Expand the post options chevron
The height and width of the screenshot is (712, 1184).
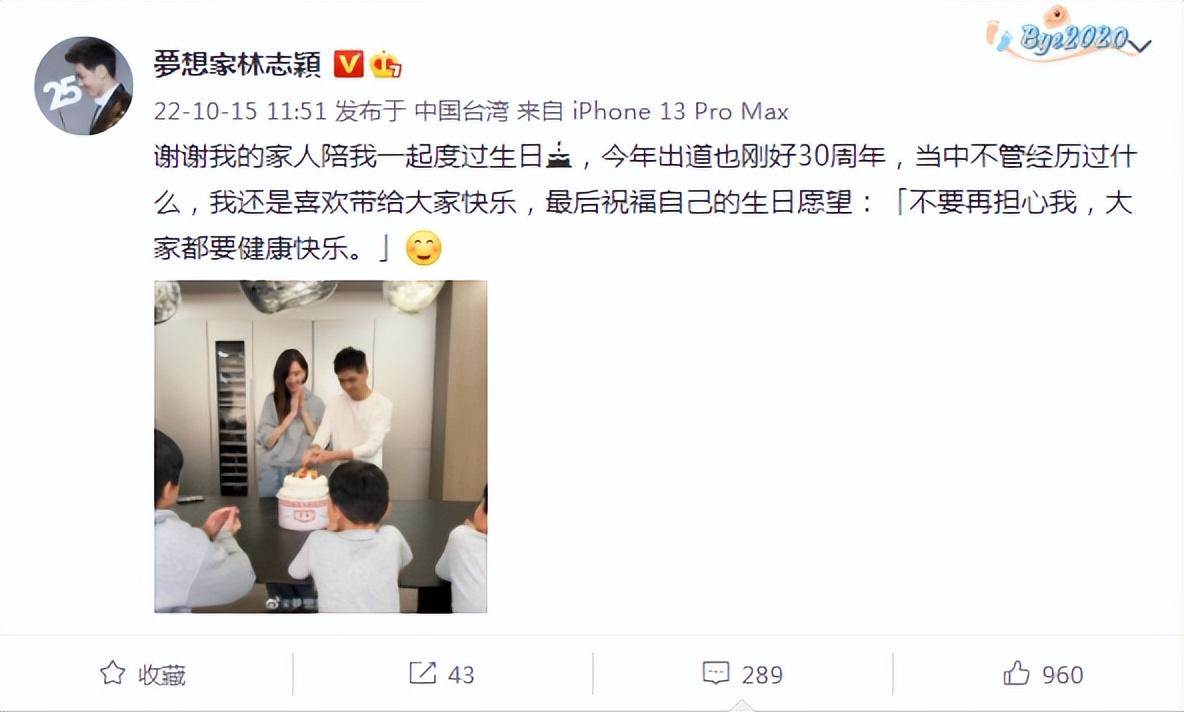coord(1140,45)
